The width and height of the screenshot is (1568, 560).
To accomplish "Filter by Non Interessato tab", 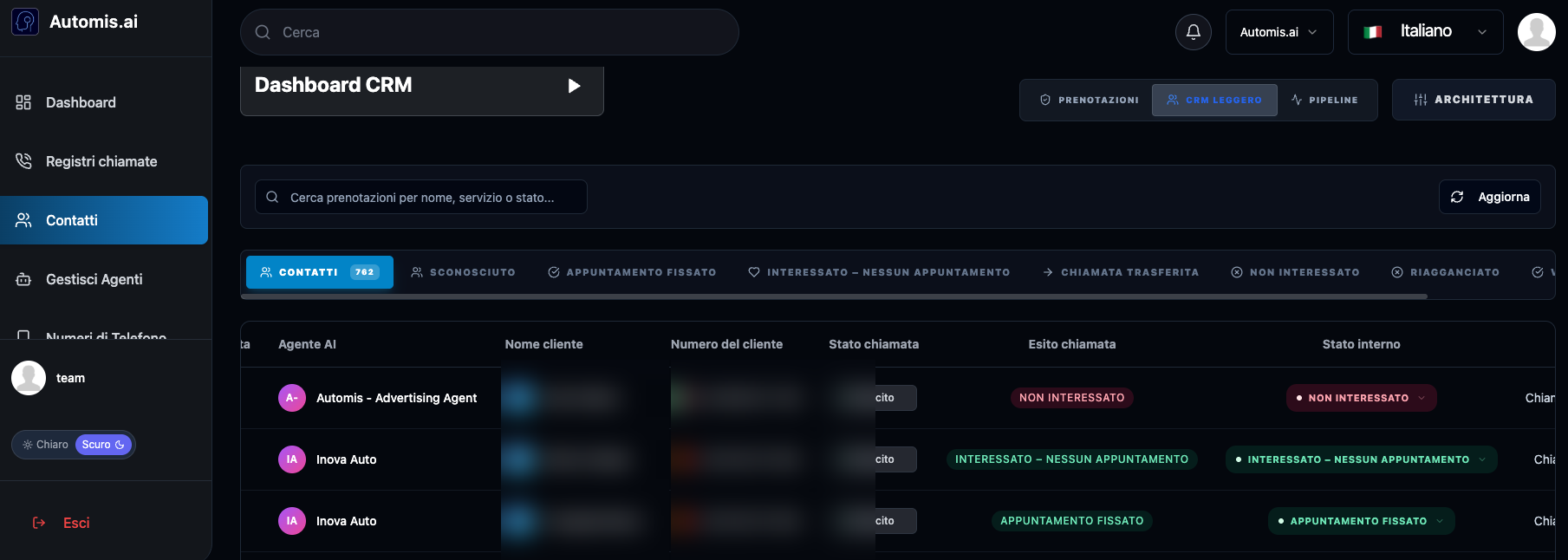I will 1295,272.
